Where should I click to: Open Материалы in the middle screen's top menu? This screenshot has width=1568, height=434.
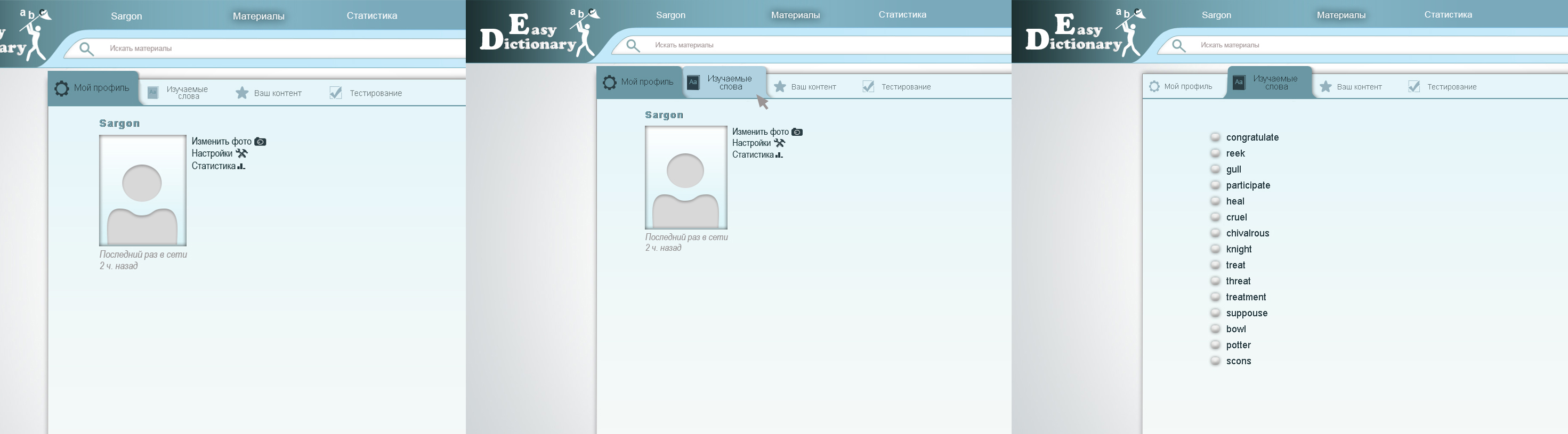[x=795, y=14]
